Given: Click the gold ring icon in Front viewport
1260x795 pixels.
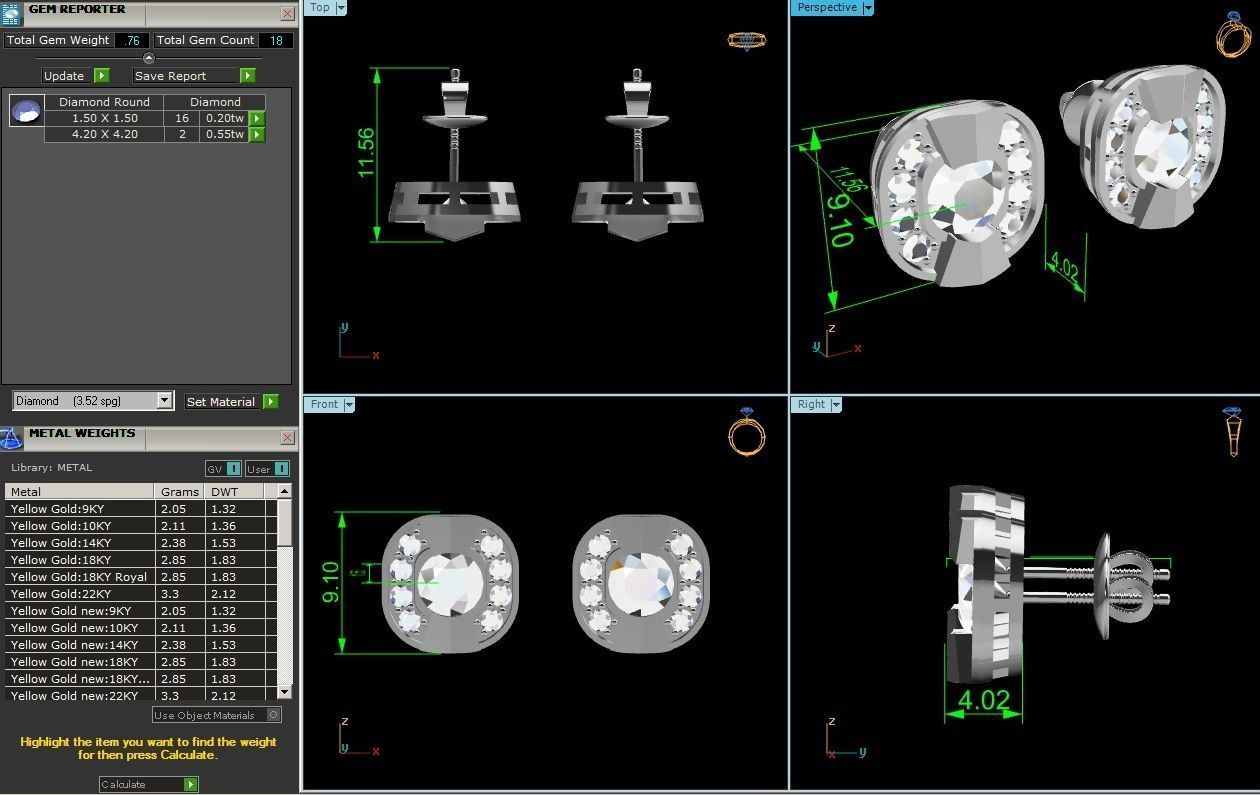Looking at the screenshot, I should point(746,432).
